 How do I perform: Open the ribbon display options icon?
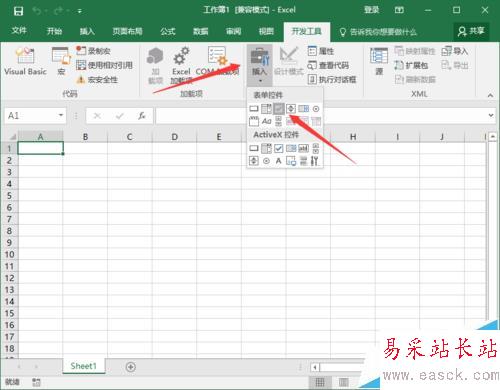(x=399, y=10)
